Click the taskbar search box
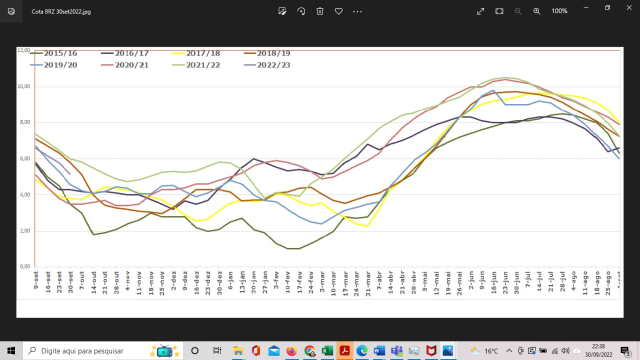This screenshot has width=640, height=360. click(104, 351)
